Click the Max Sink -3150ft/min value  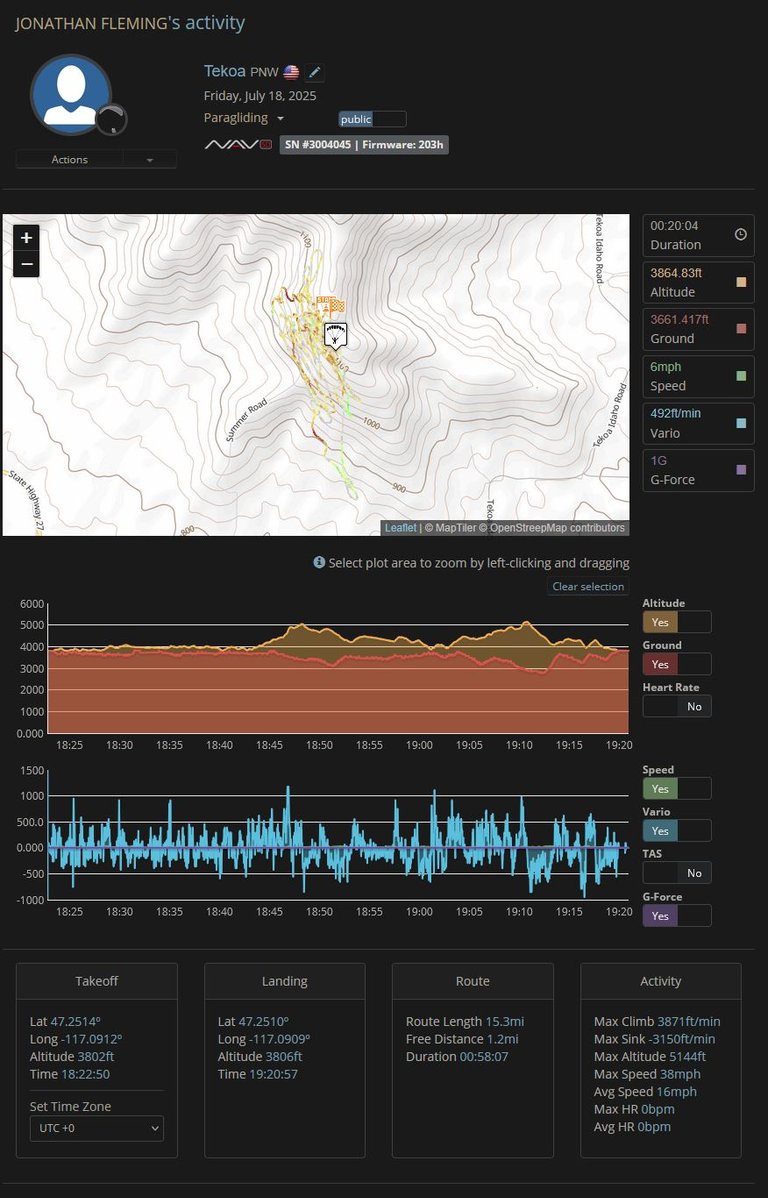(682, 1039)
